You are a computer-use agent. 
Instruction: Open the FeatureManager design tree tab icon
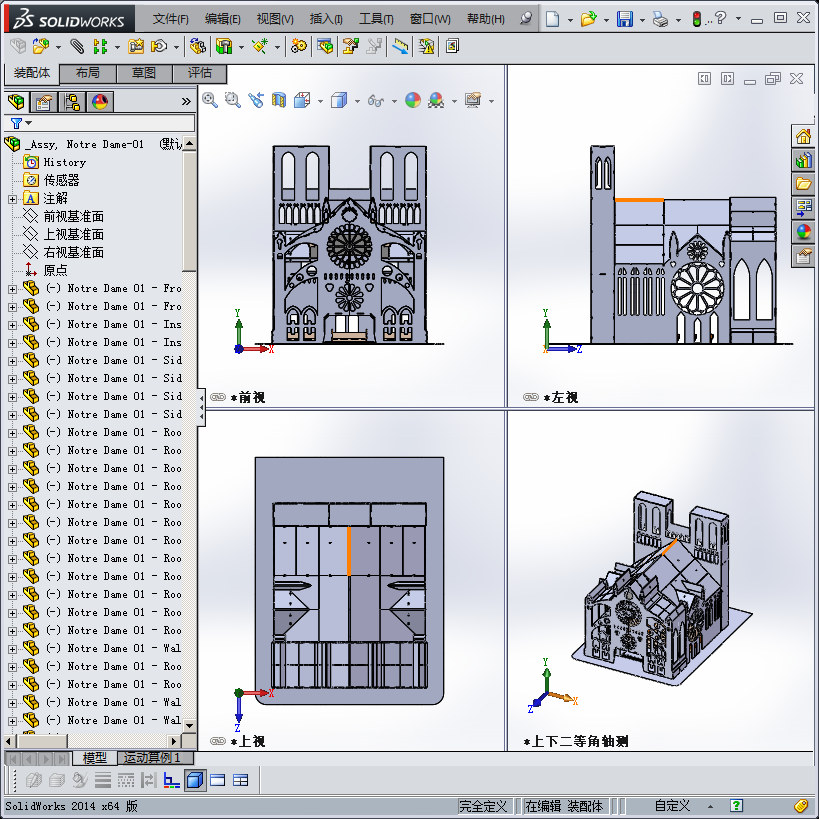pos(16,101)
